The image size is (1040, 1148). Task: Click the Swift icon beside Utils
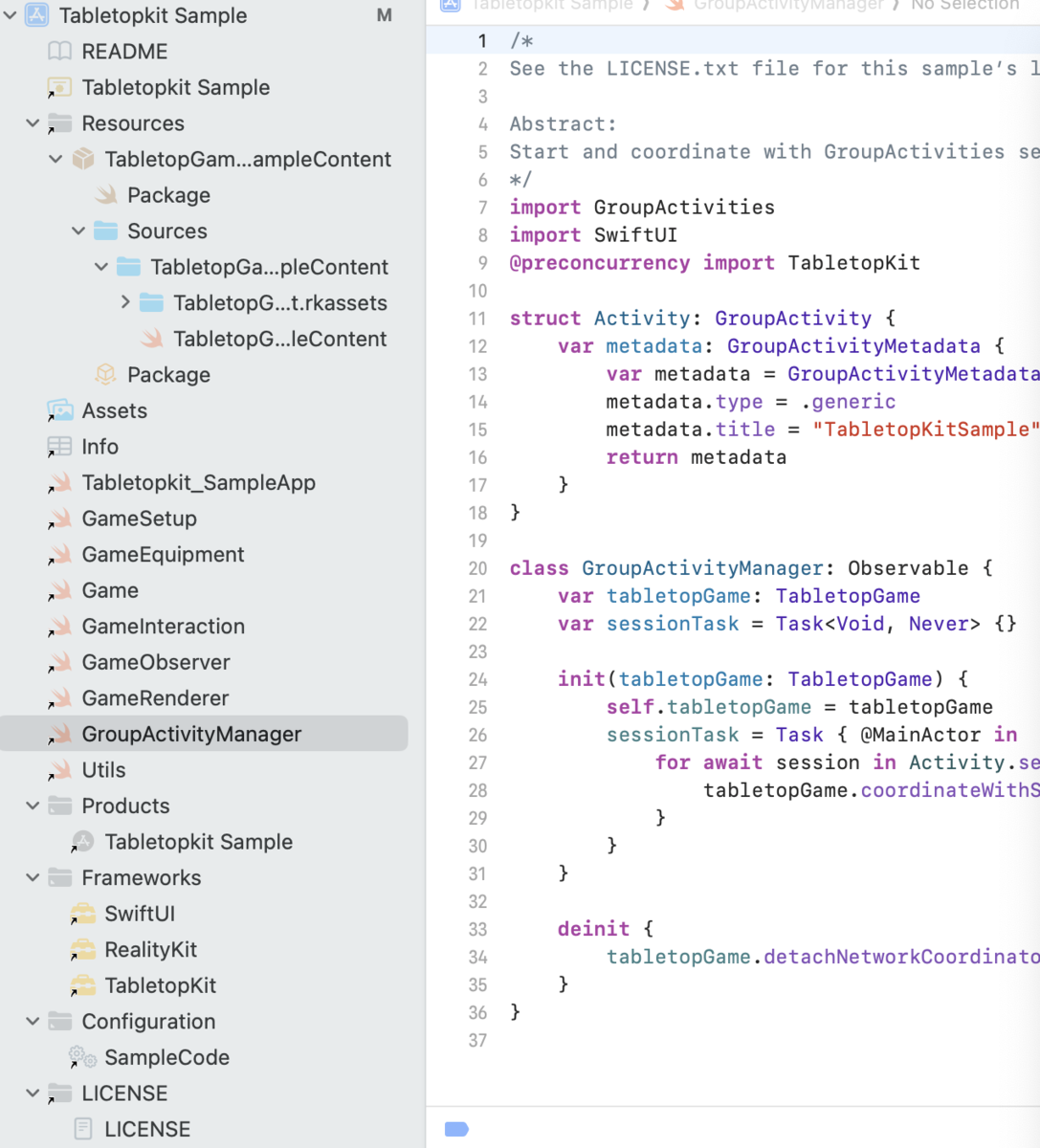[x=60, y=770]
